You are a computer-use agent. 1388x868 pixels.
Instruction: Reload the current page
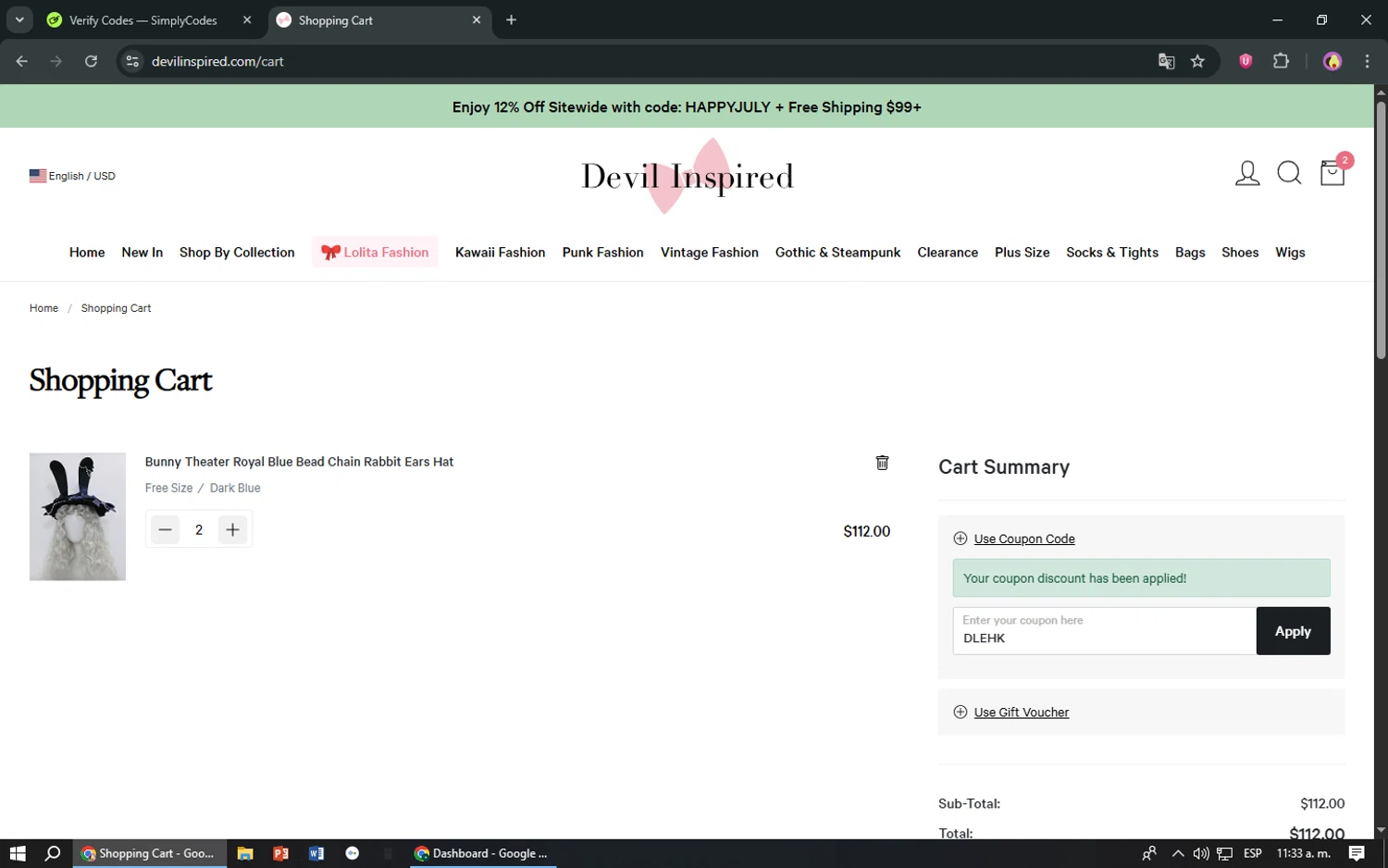point(91,61)
